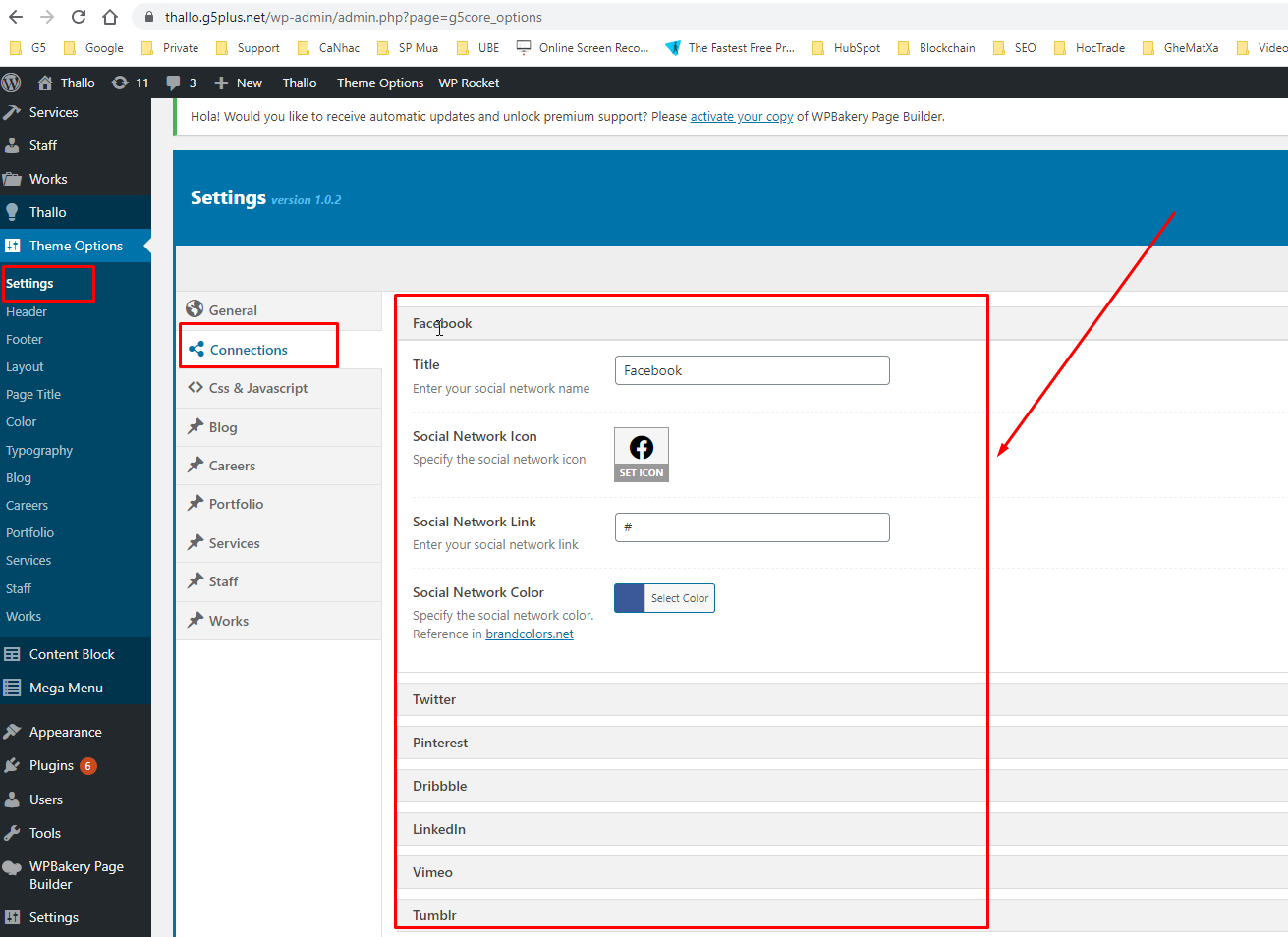Open Appearance with the paintbrush icon
Image resolution: width=1288 pixels, height=937 pixels.
76,732
